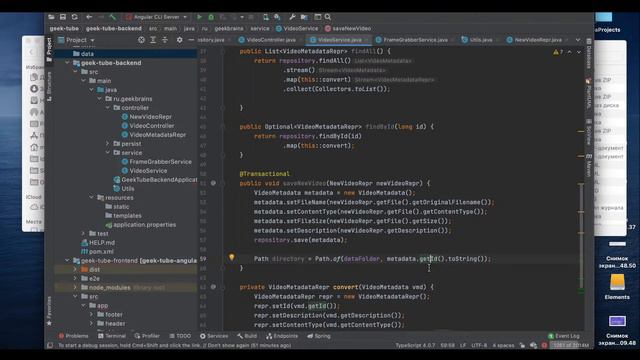Open the Database side tool window
The image size is (640, 360).
pos(589,54)
